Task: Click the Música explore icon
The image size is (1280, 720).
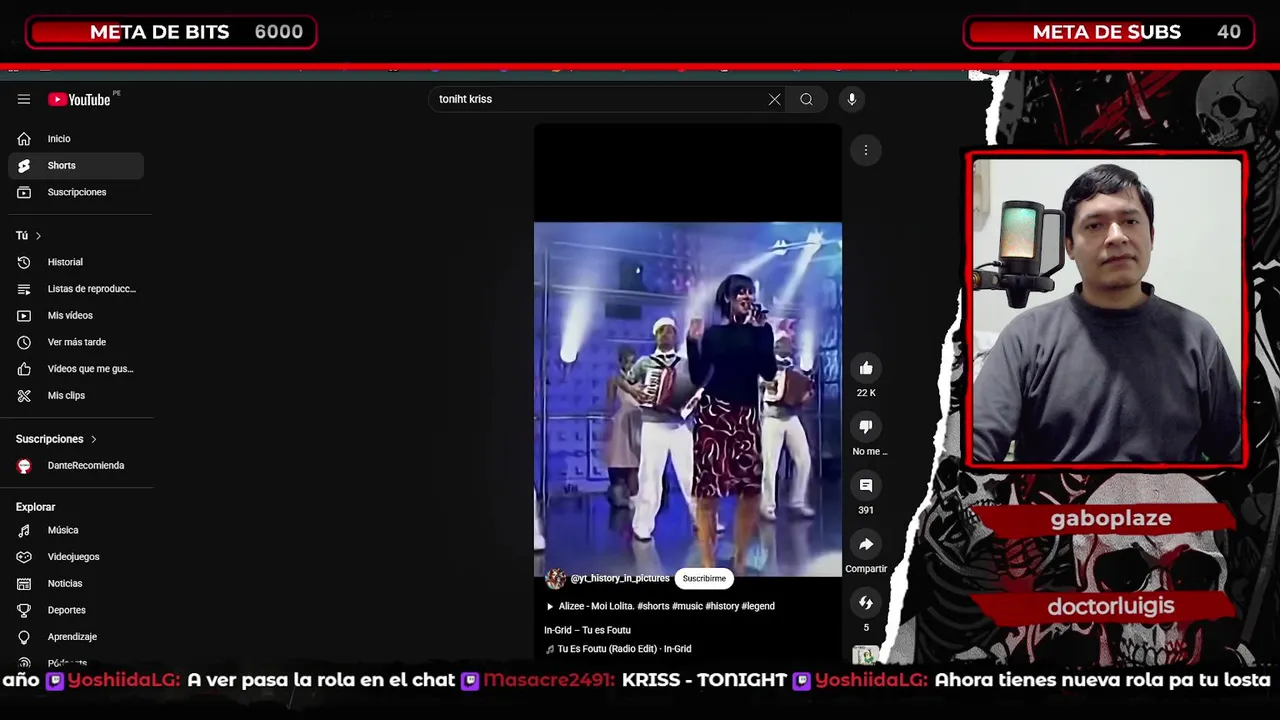Action: (x=24, y=530)
